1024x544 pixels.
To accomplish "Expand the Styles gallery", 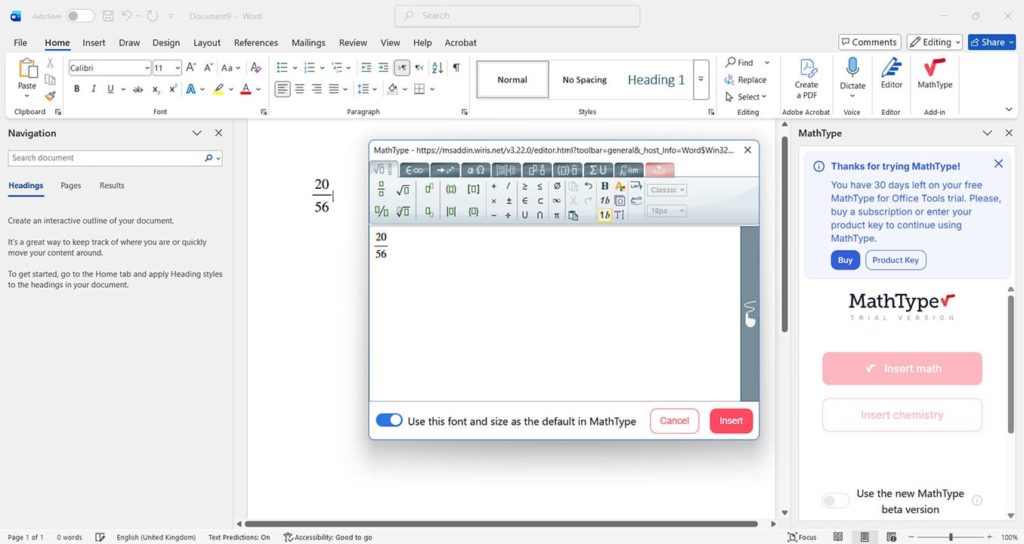I will coord(701,80).
